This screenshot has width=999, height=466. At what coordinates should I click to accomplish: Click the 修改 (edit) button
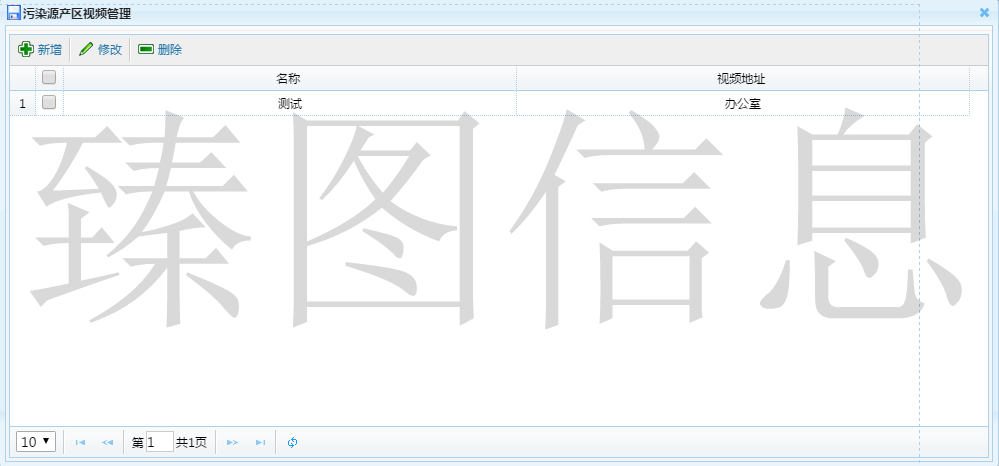[100, 50]
